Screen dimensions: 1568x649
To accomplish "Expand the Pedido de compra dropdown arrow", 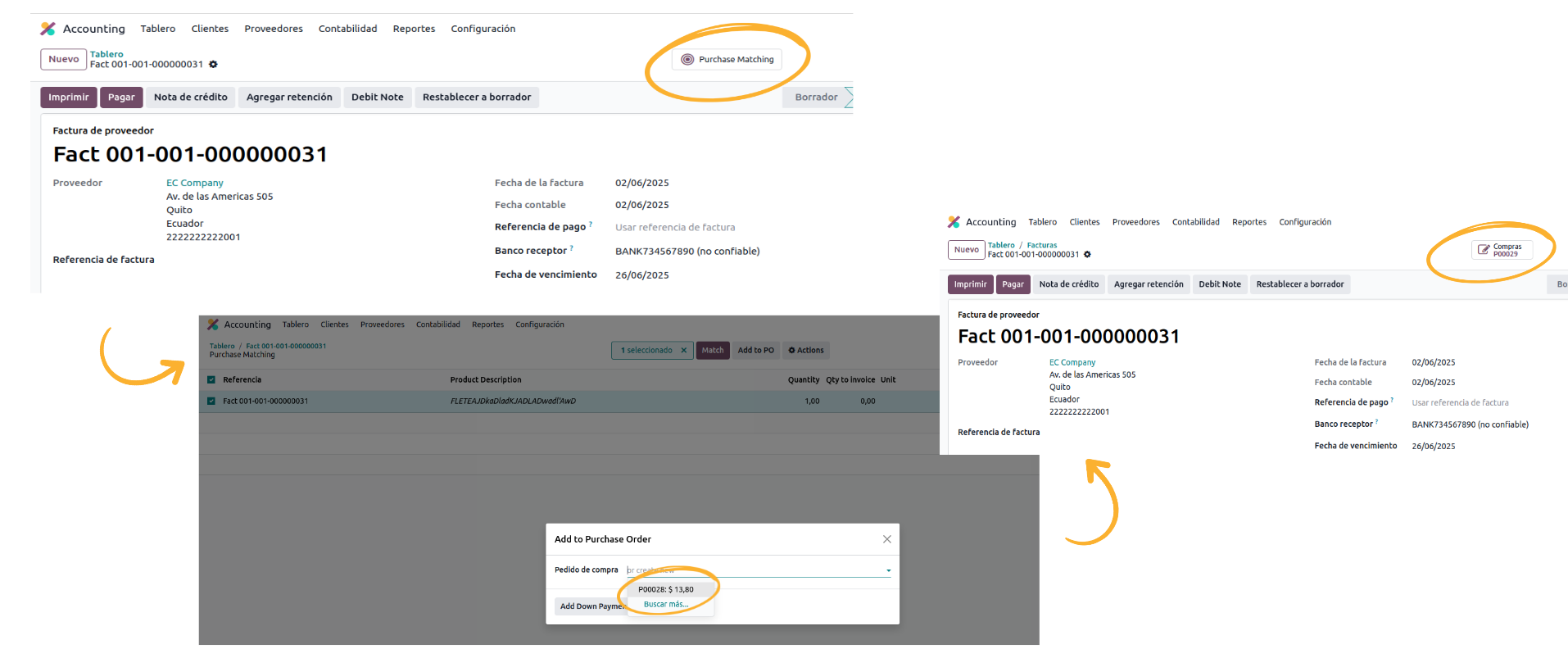I will click(888, 570).
